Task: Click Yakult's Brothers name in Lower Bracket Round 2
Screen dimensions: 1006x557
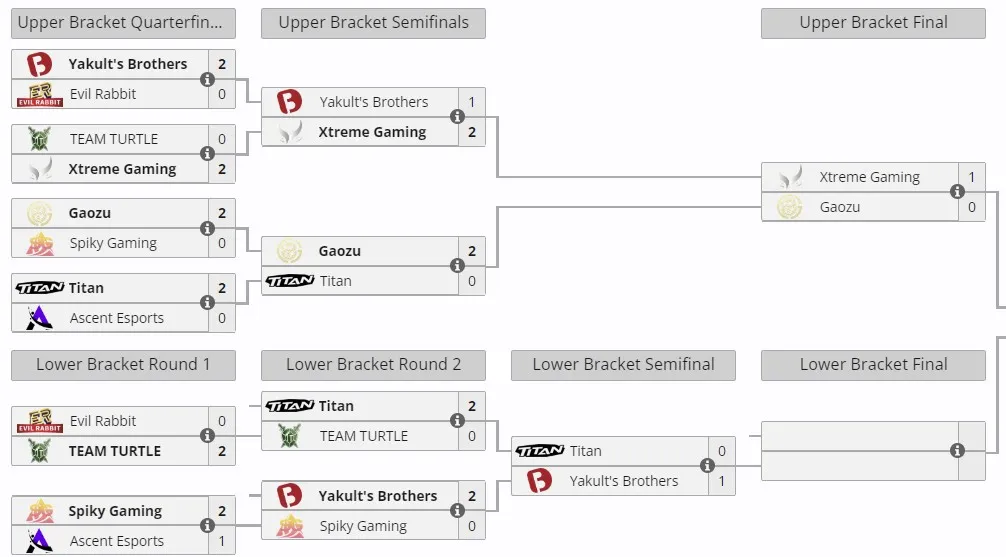Action: (378, 496)
